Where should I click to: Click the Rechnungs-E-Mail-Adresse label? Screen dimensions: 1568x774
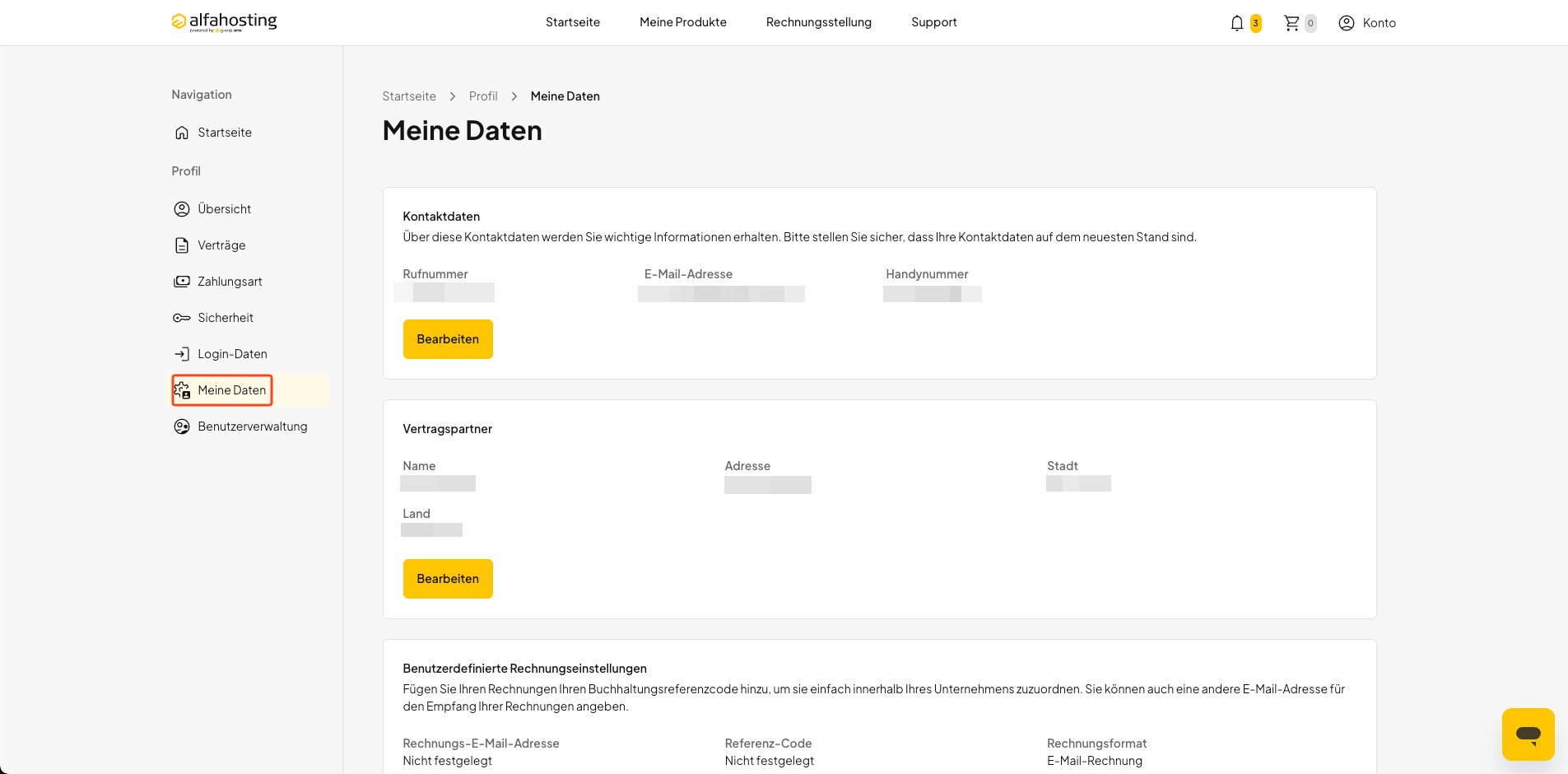point(482,744)
